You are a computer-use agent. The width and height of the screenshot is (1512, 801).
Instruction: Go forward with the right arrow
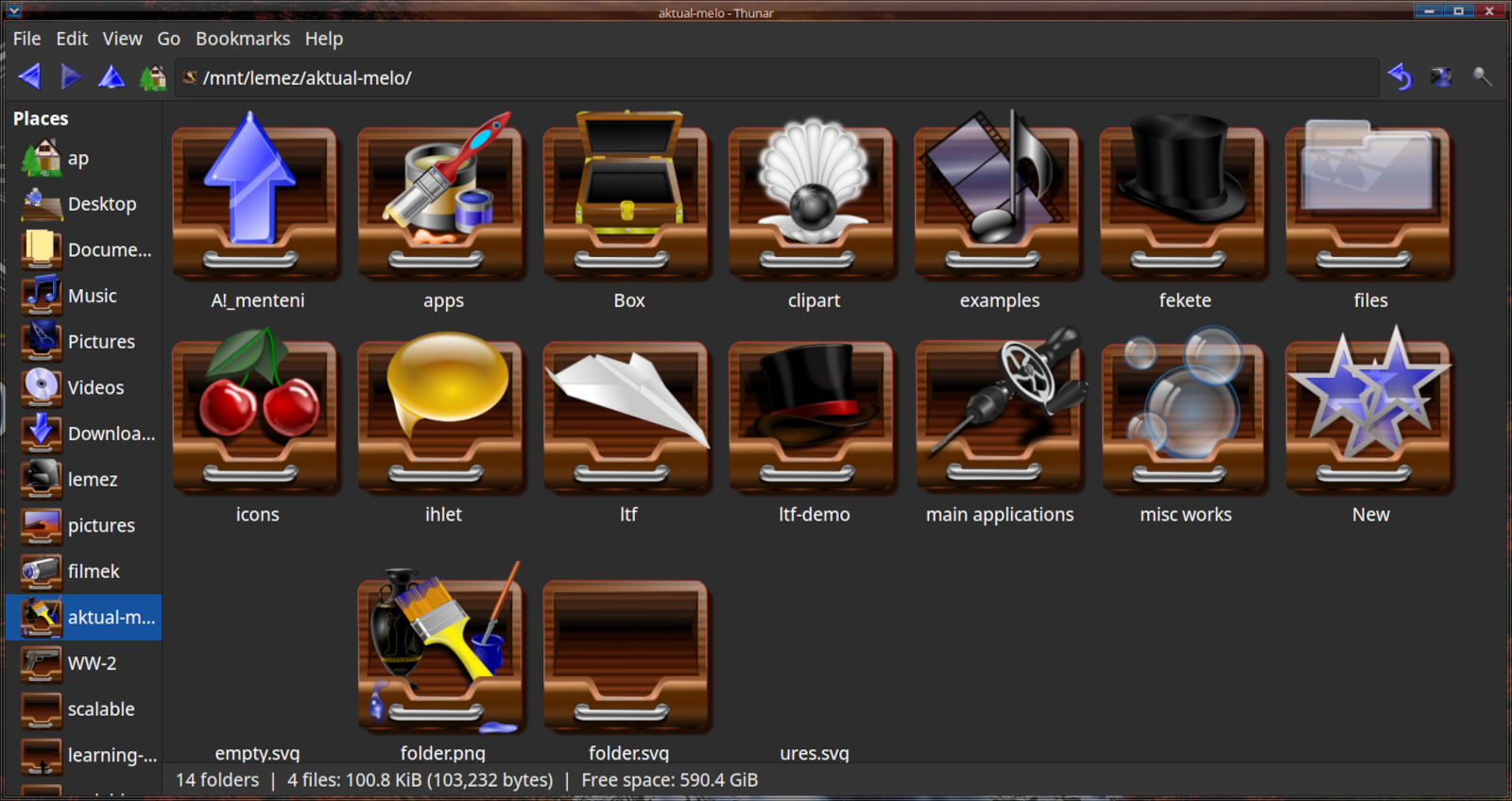(x=71, y=77)
